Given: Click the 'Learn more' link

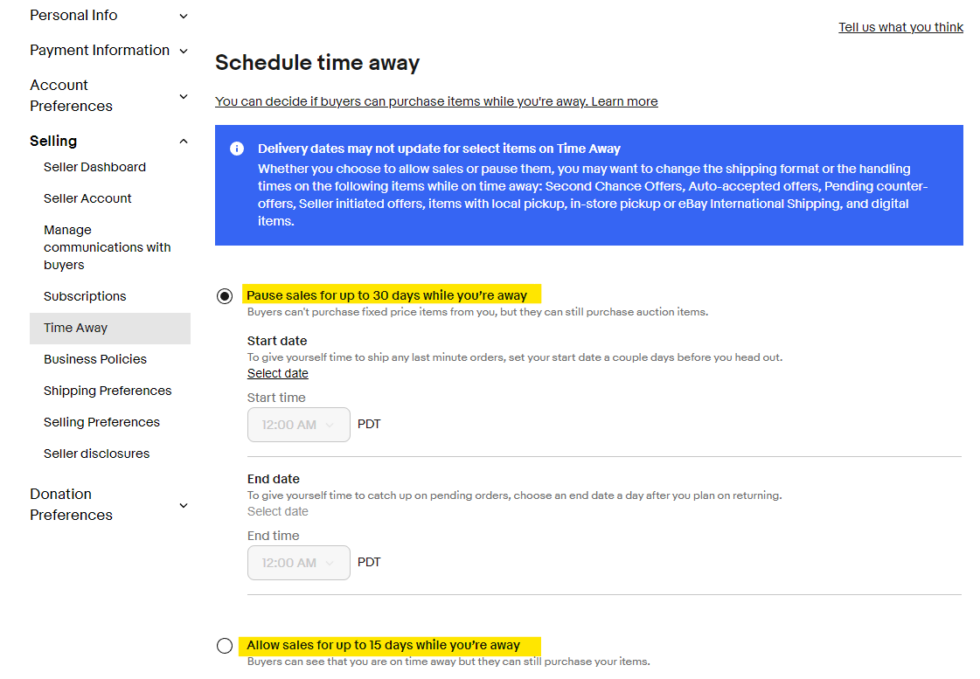Looking at the screenshot, I should (x=624, y=101).
